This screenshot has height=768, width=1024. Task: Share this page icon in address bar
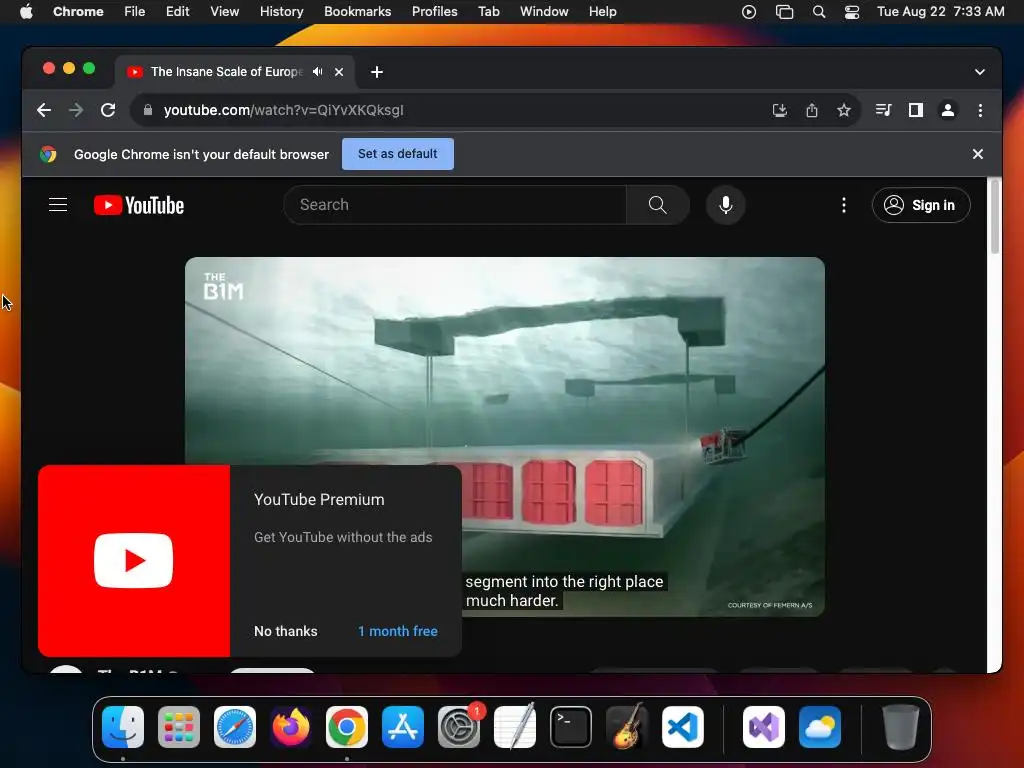point(812,110)
